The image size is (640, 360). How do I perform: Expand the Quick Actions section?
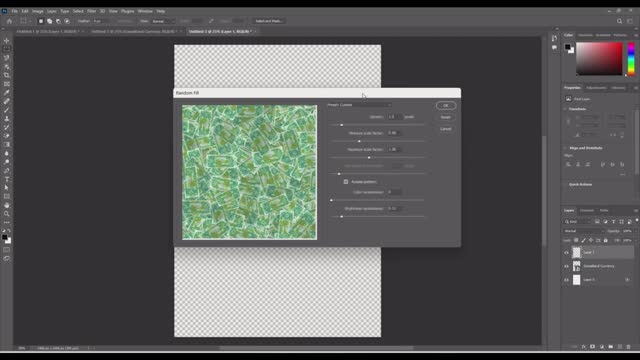click(565, 184)
